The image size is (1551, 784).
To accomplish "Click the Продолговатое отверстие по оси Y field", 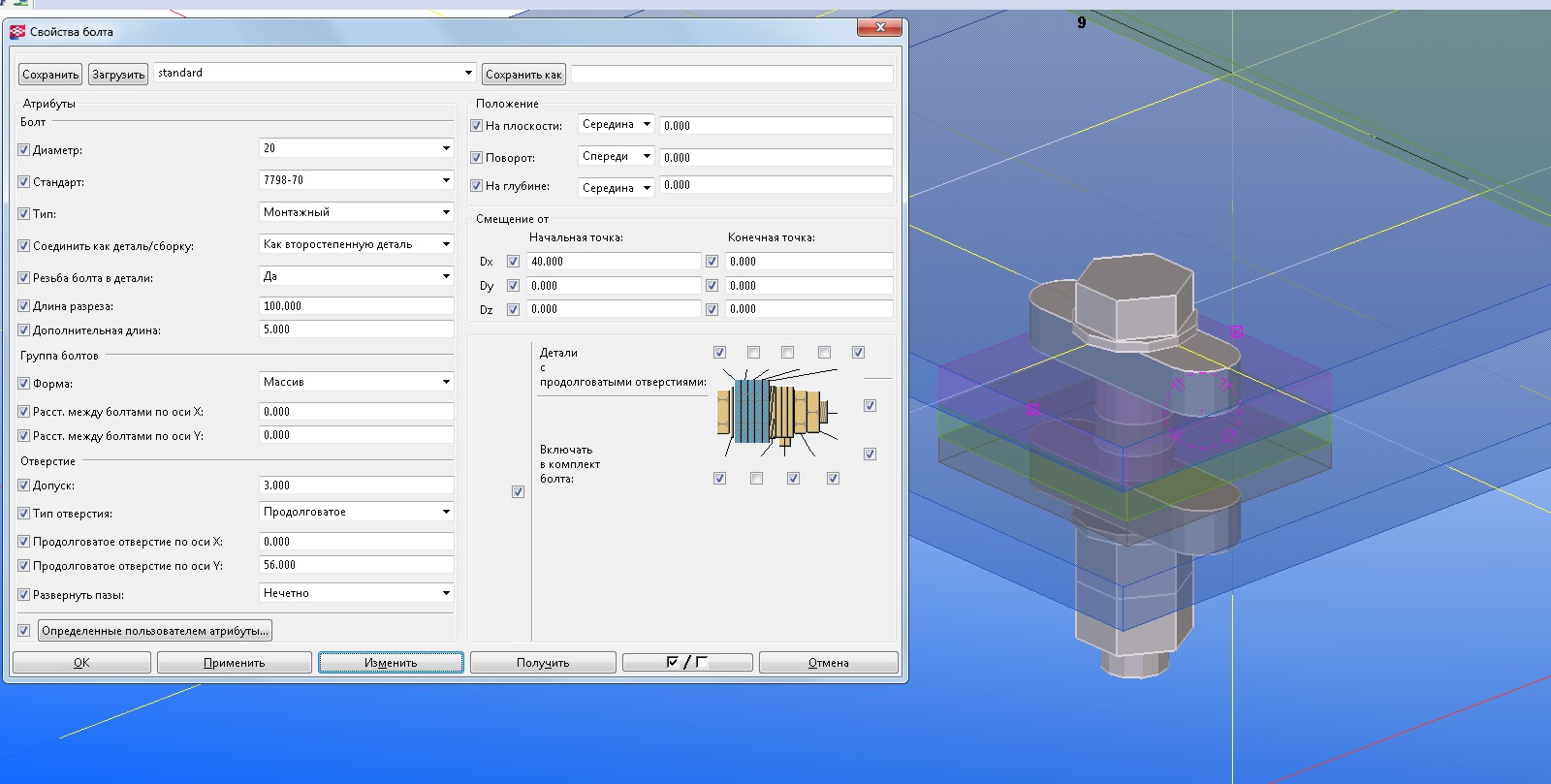I will pyautogui.click(x=356, y=565).
